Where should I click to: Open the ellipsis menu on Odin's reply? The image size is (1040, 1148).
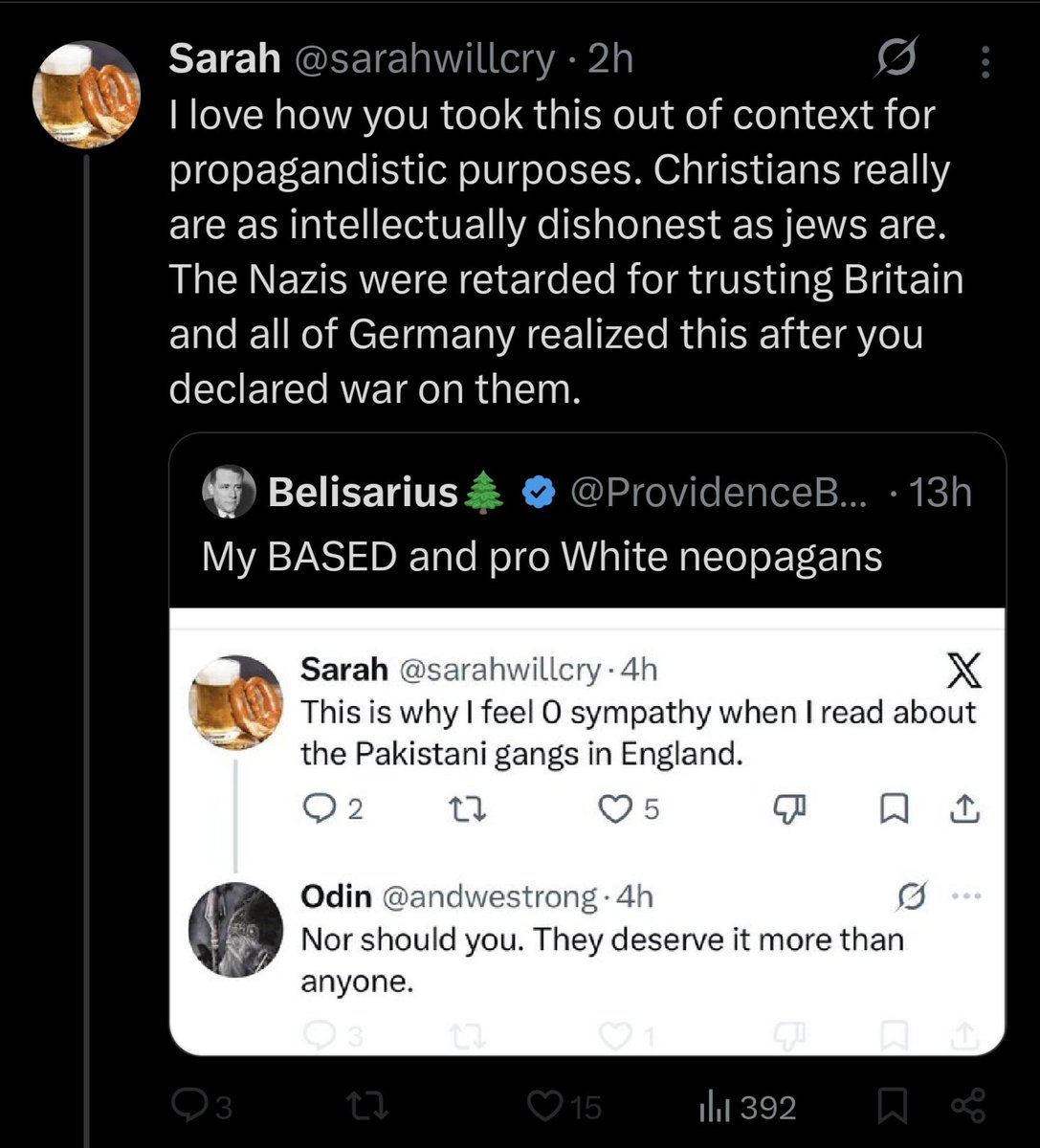965,896
